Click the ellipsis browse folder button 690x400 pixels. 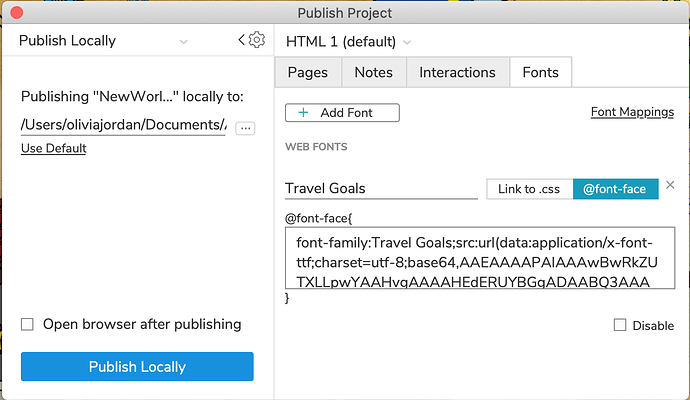point(245,128)
